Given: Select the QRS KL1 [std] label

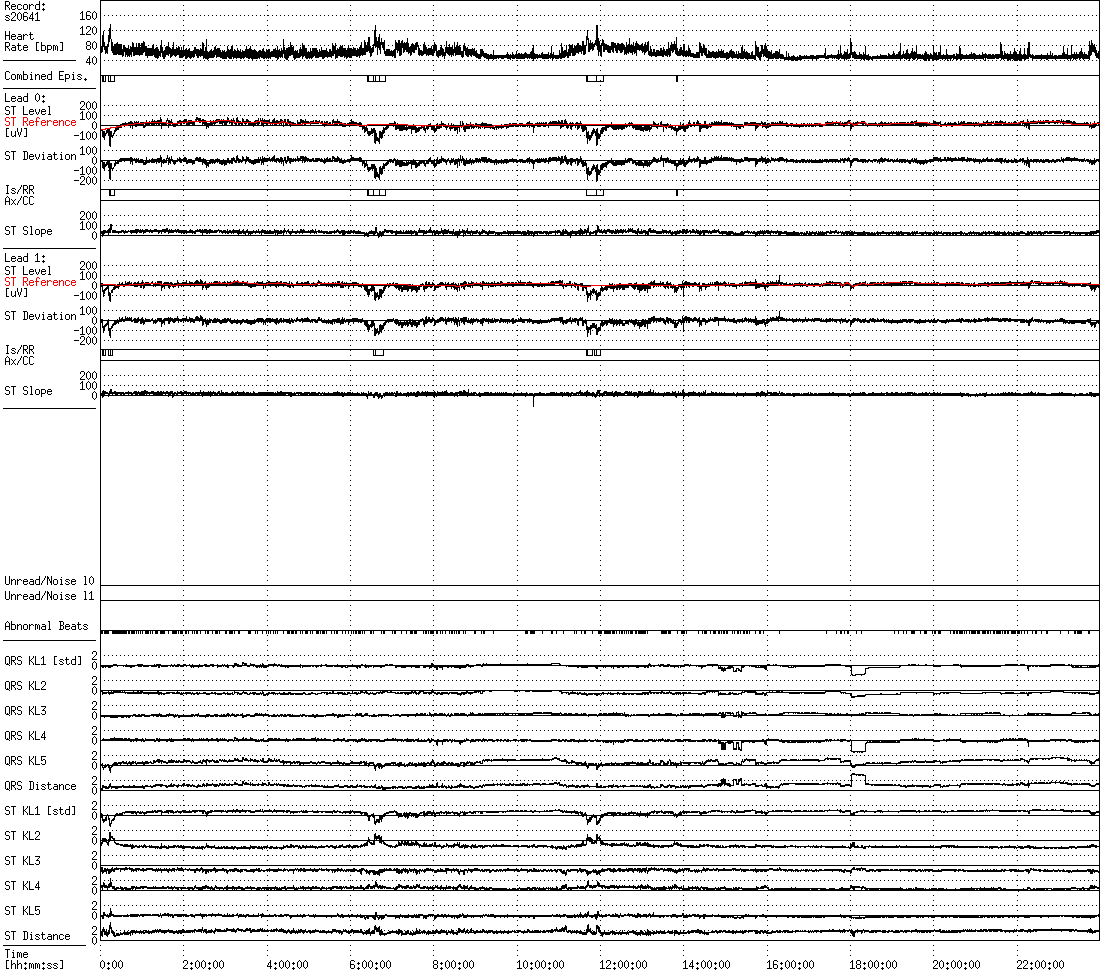Looking at the screenshot, I should tap(43, 661).
